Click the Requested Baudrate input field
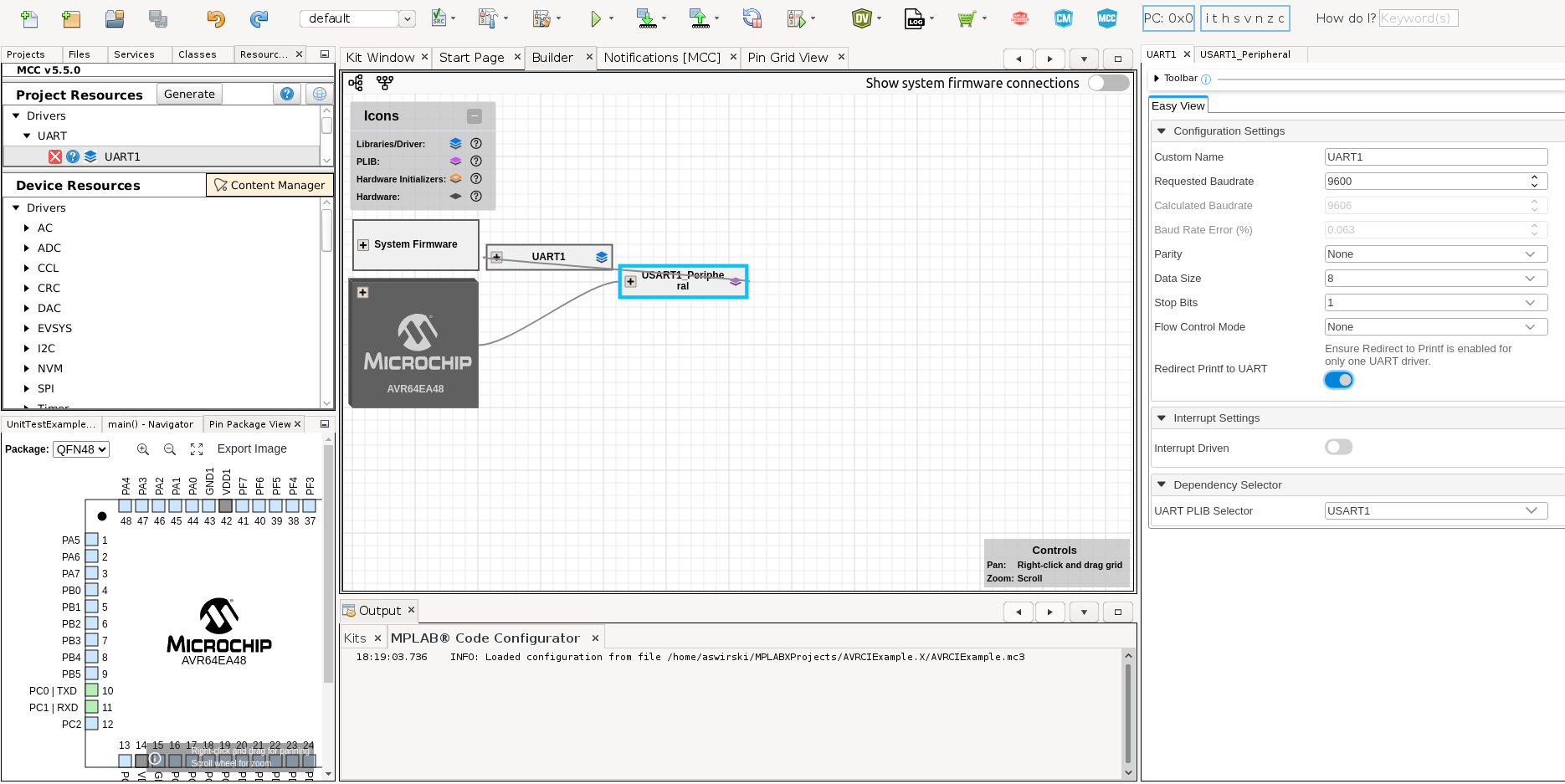The width and height of the screenshot is (1565, 784). point(1436,181)
